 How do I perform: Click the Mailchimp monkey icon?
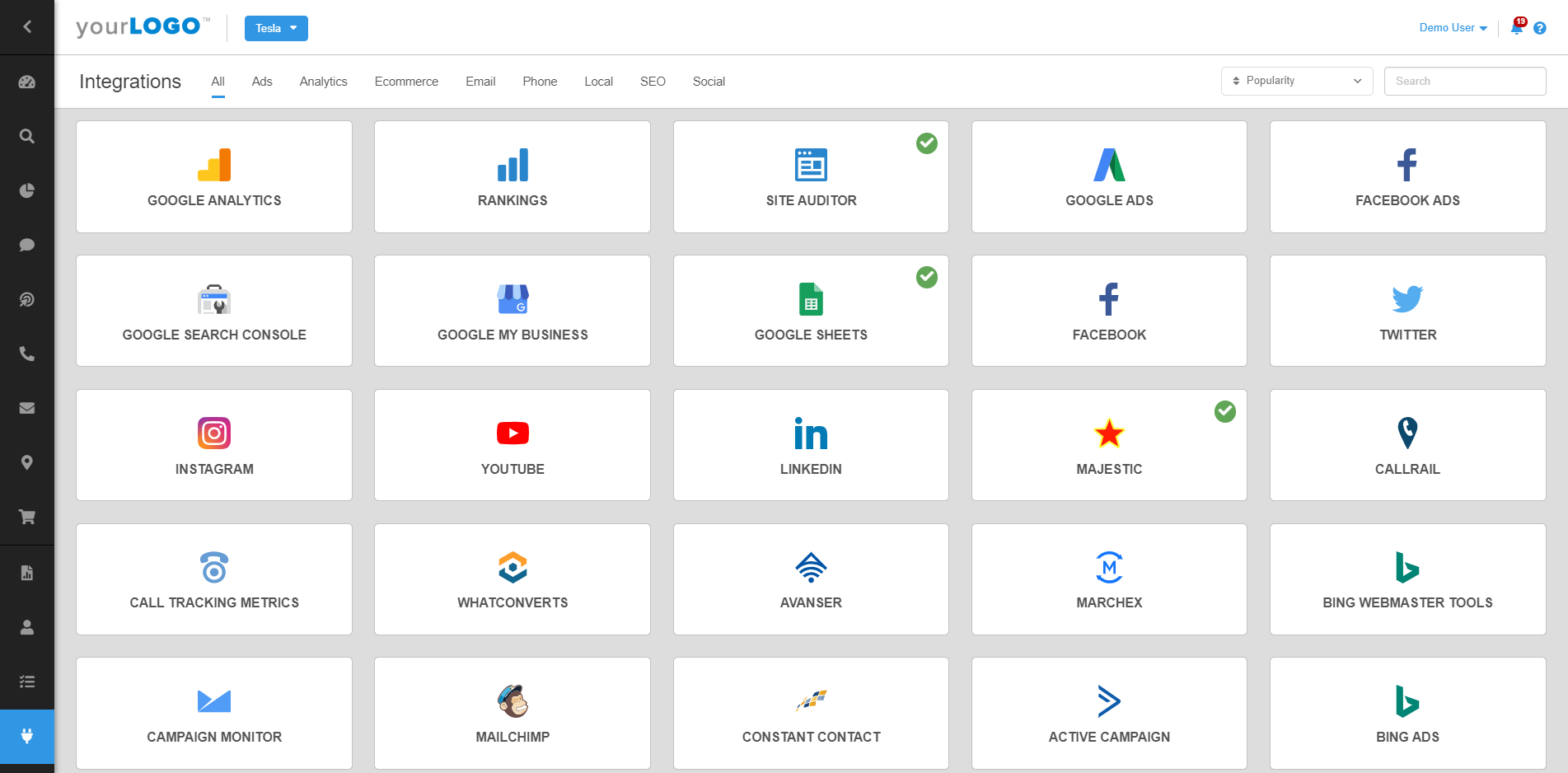(513, 701)
